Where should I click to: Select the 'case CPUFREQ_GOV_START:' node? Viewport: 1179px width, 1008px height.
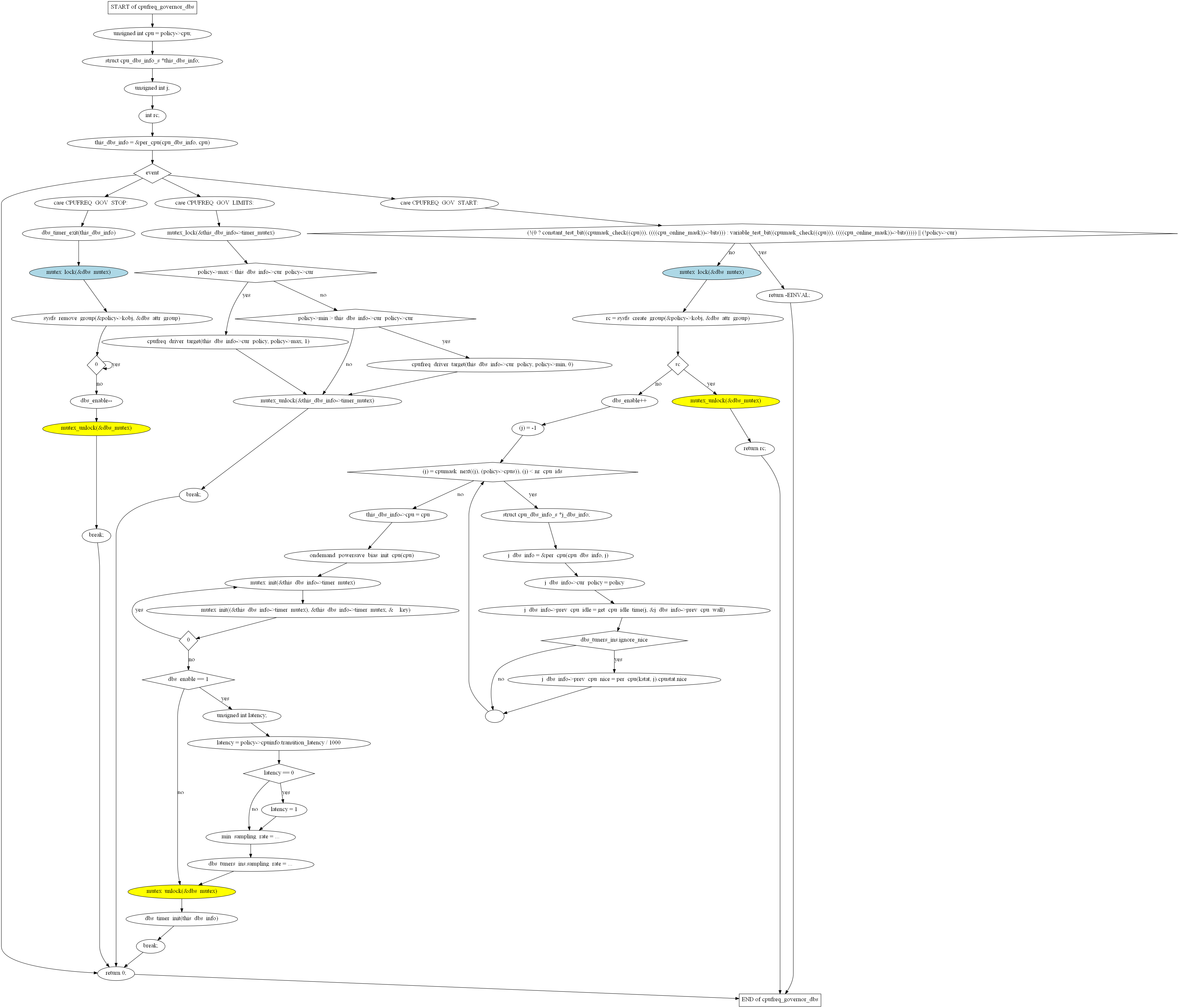(439, 203)
